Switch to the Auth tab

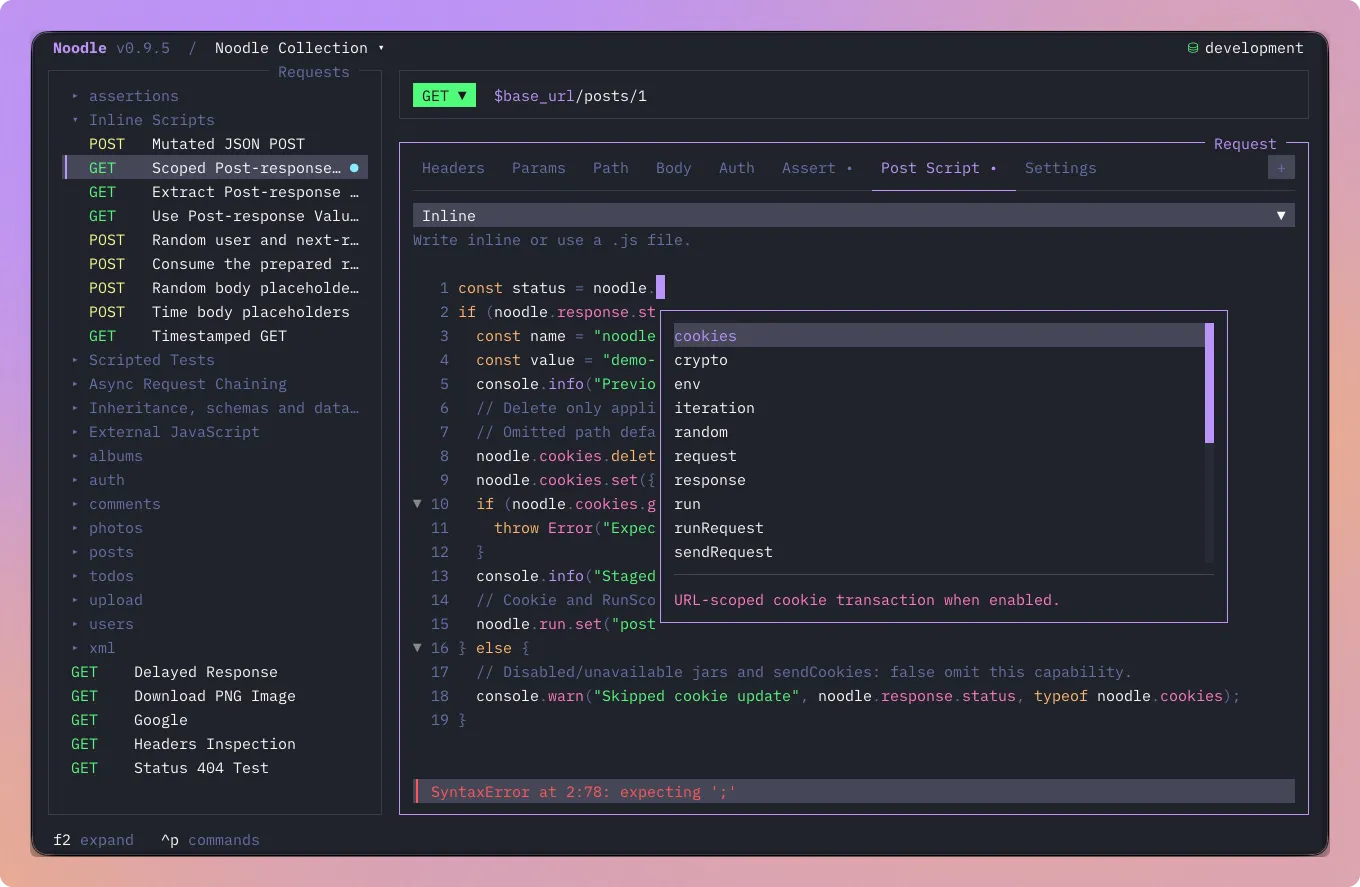point(736,168)
